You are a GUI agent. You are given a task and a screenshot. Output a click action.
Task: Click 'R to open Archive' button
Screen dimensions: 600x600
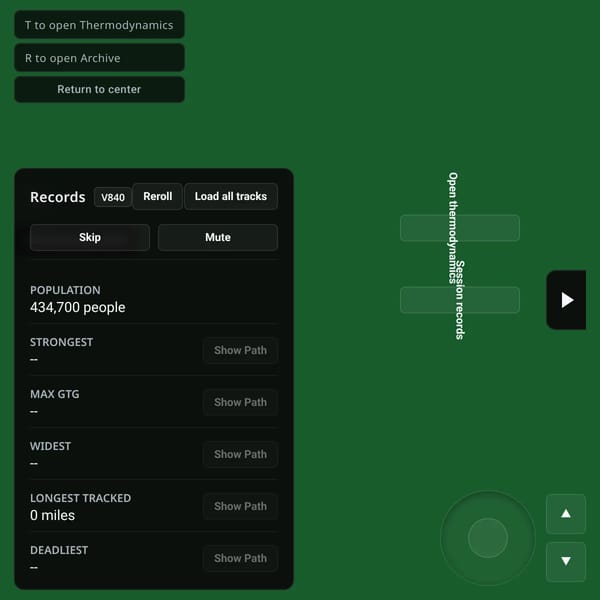(x=99, y=58)
